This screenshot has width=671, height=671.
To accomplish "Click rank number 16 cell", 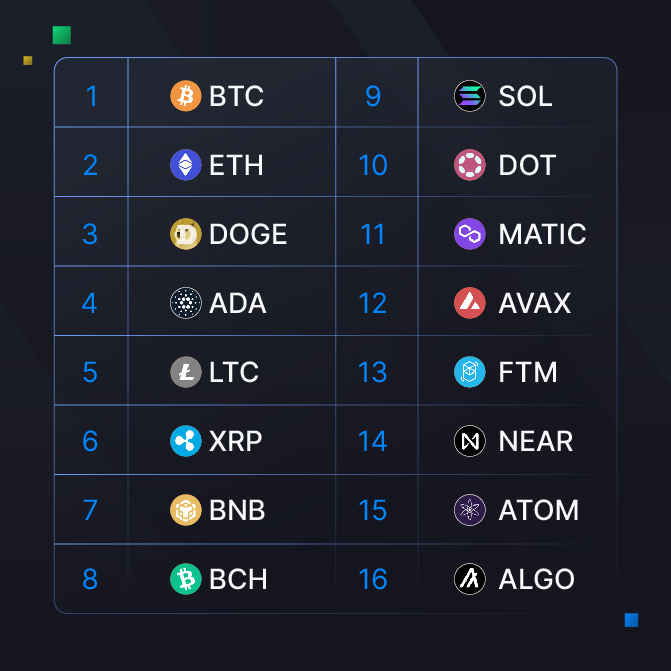I will tap(373, 579).
